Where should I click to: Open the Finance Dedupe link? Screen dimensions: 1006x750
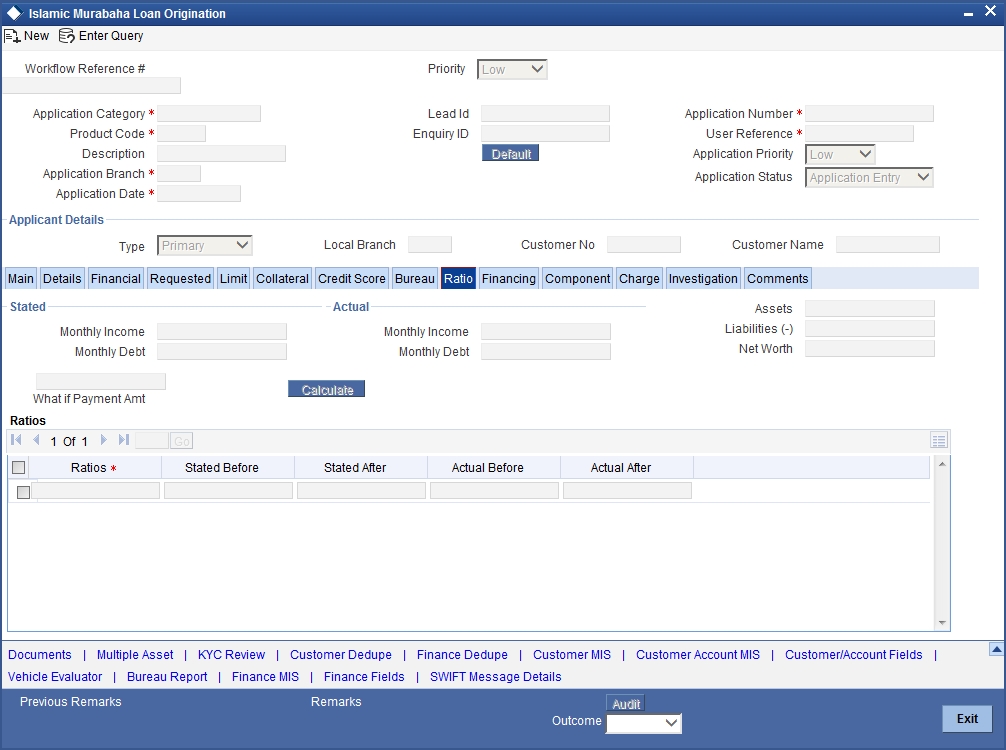point(462,654)
